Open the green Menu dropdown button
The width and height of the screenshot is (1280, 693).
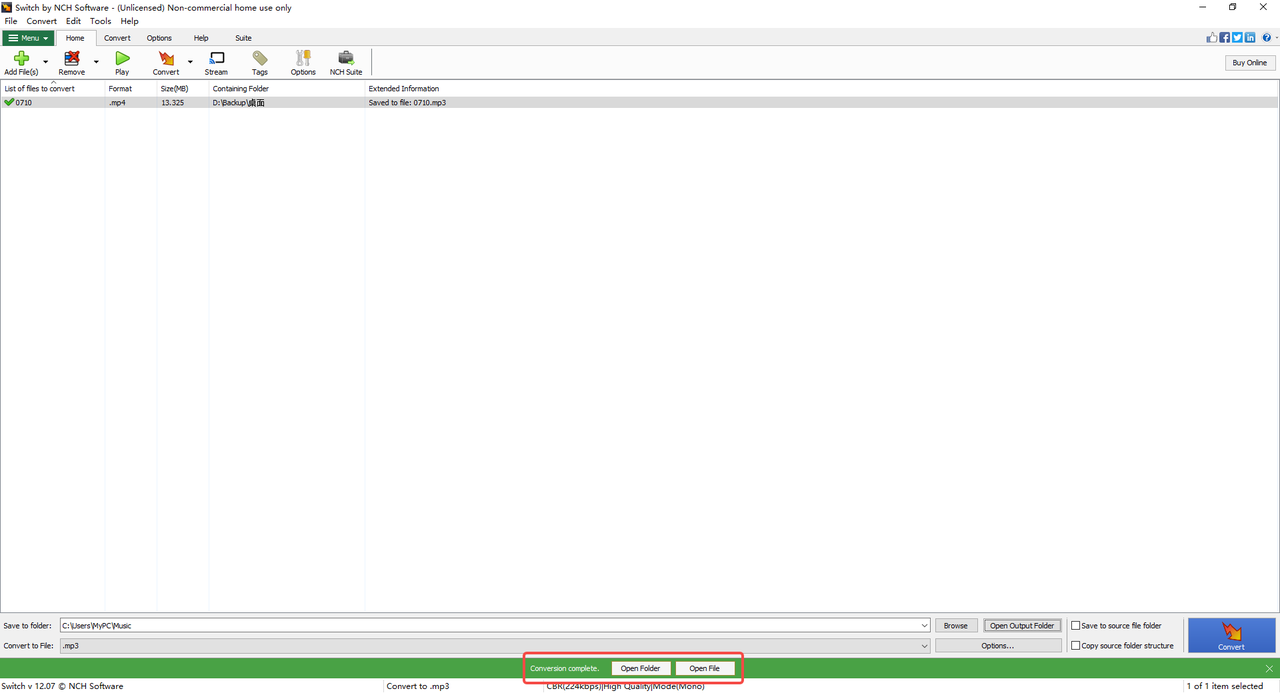pyautogui.click(x=28, y=38)
